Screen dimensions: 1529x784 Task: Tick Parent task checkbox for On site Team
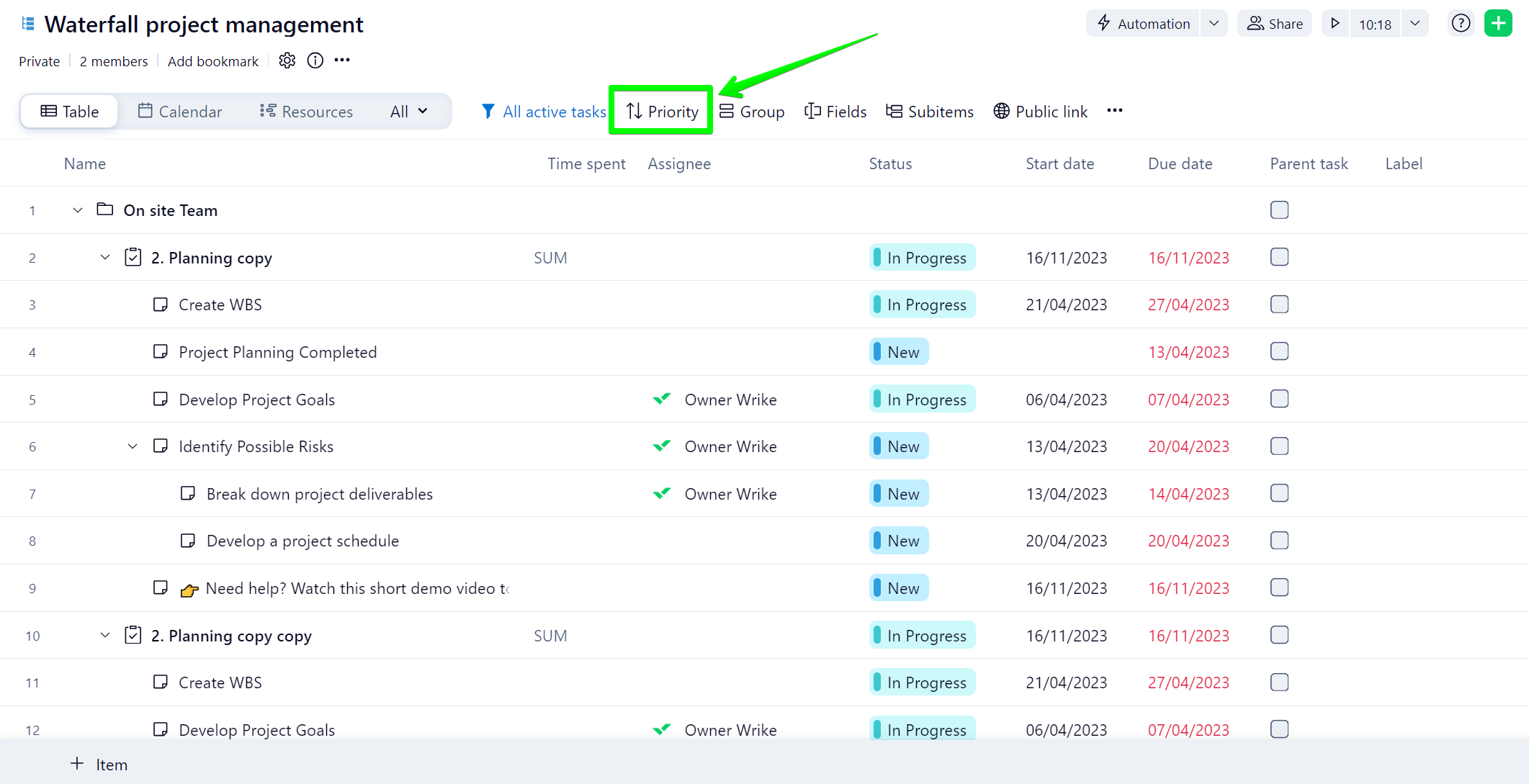[1279, 210]
